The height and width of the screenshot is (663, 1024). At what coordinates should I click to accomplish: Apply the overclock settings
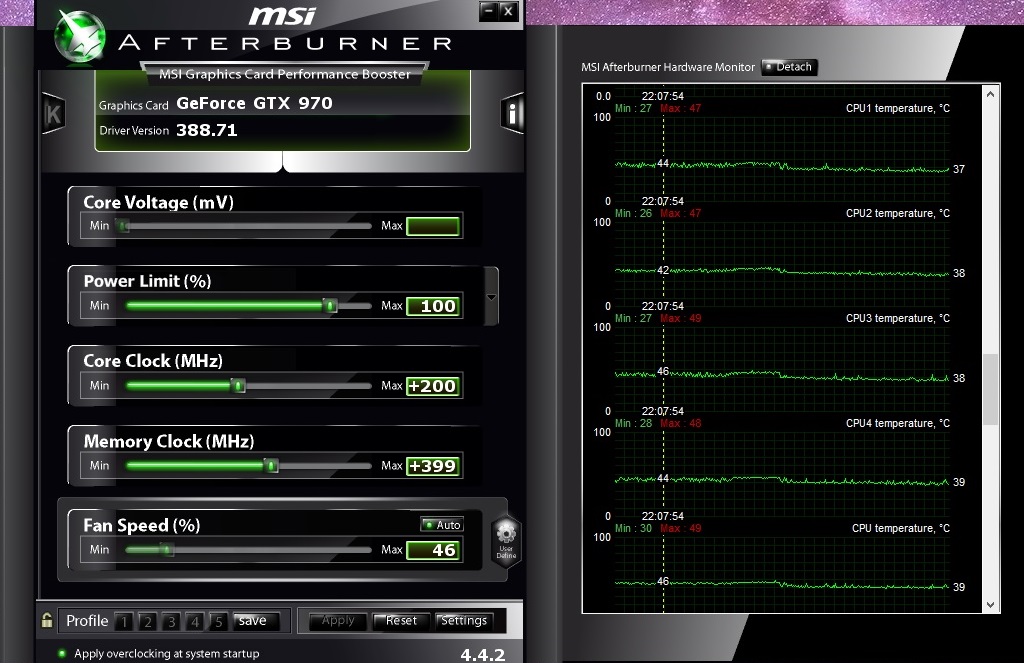coord(338,621)
